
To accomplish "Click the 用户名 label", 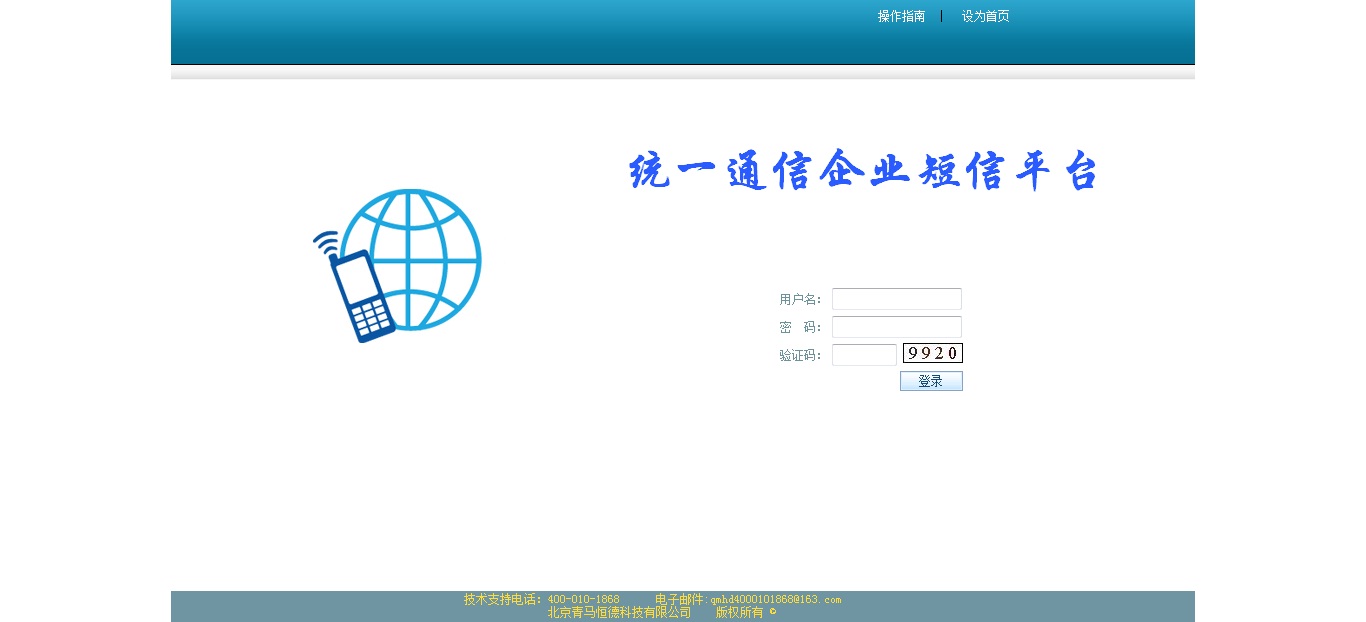I will pyautogui.click(x=799, y=299).
